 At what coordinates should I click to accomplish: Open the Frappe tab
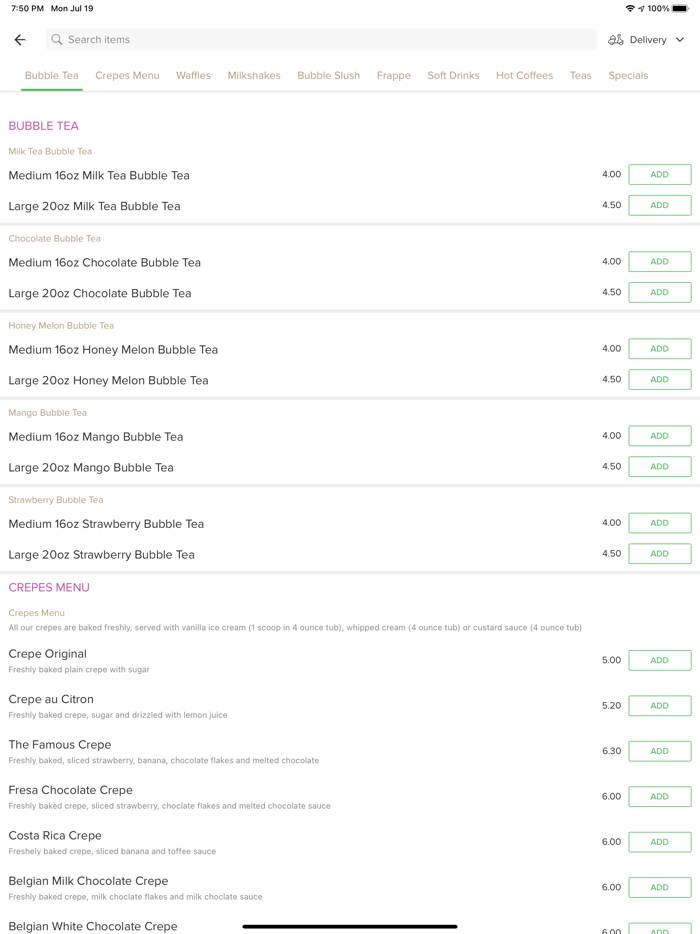tap(394, 76)
